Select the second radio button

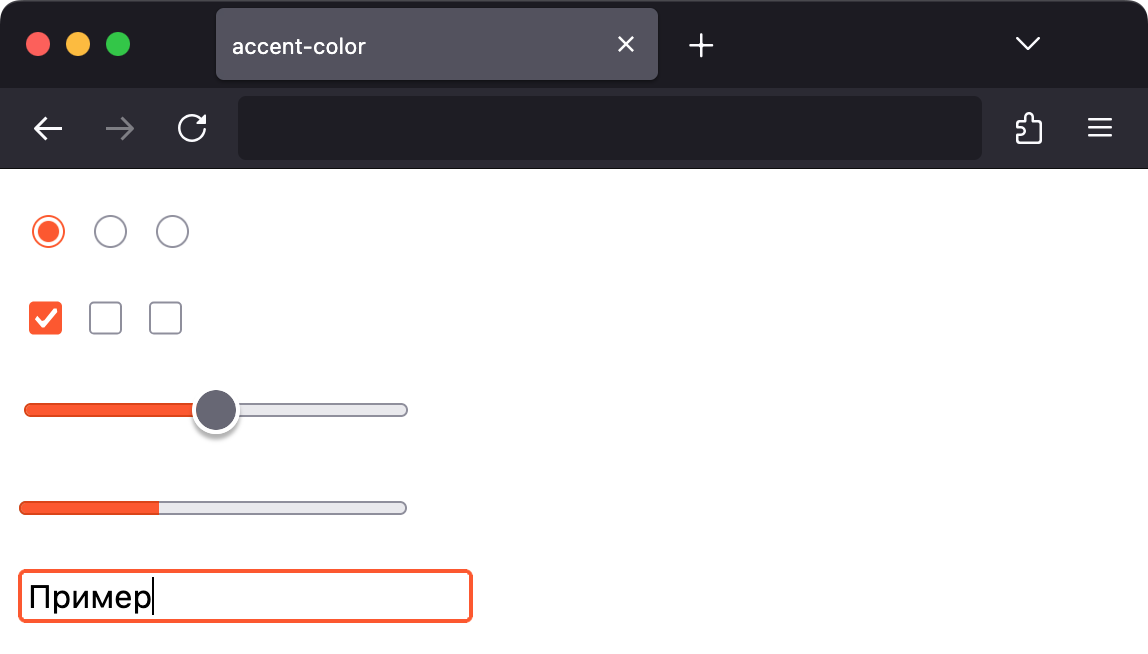pyautogui.click(x=111, y=231)
